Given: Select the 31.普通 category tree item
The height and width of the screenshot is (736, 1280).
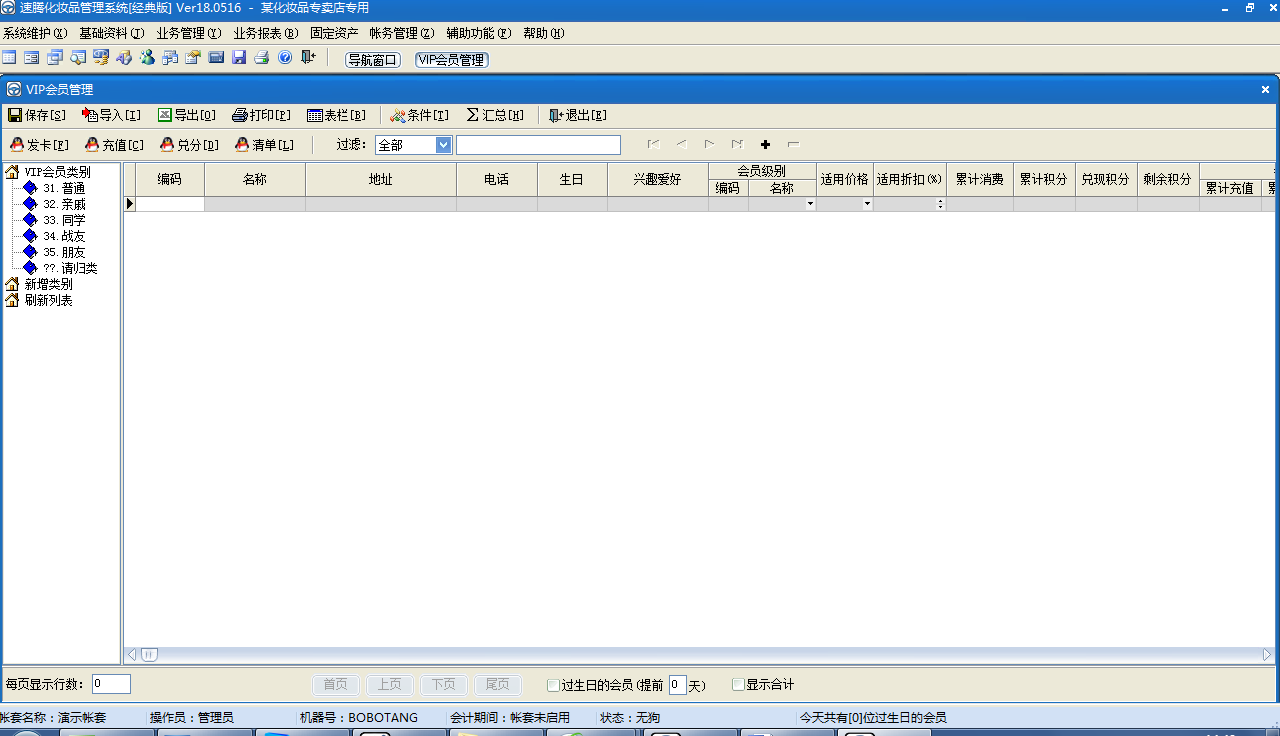Looking at the screenshot, I should [x=64, y=188].
